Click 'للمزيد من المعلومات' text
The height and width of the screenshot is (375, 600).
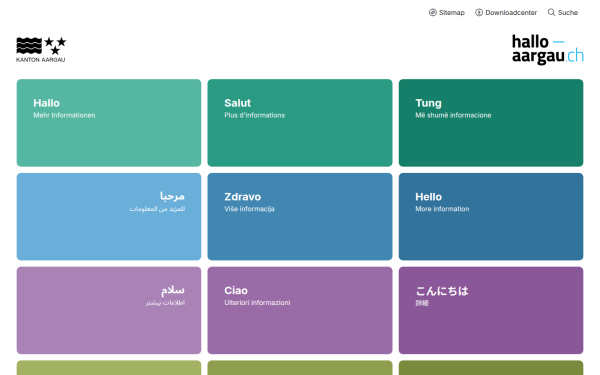(157, 209)
